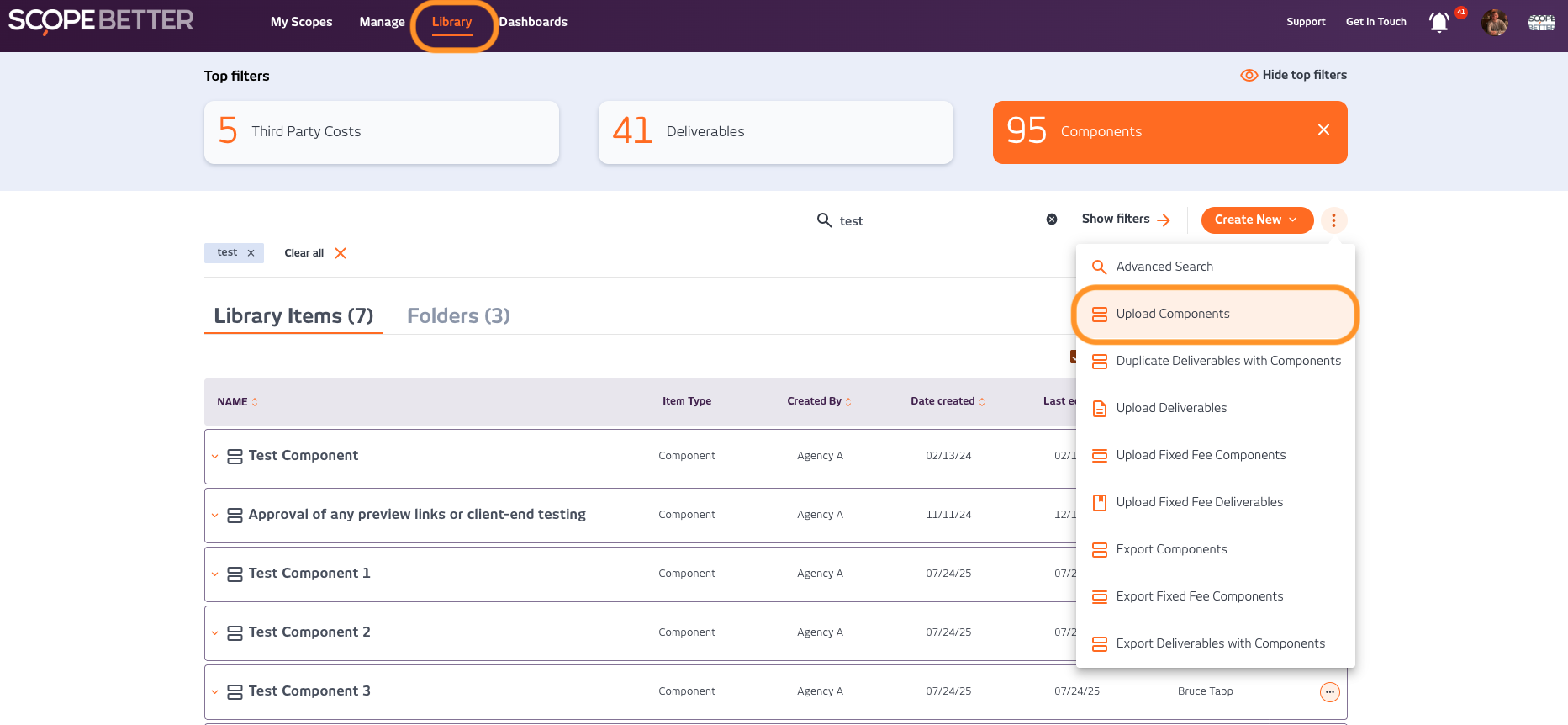
Task: Toggle the Deliverables top filter card
Action: (x=775, y=132)
